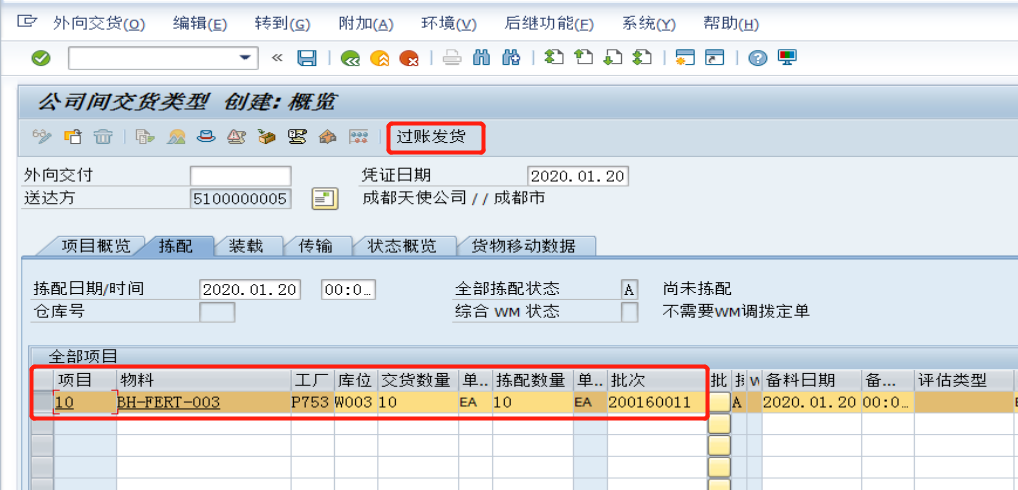Click the yellow batch split button in row 10
1018x490 pixels.
[719, 402]
